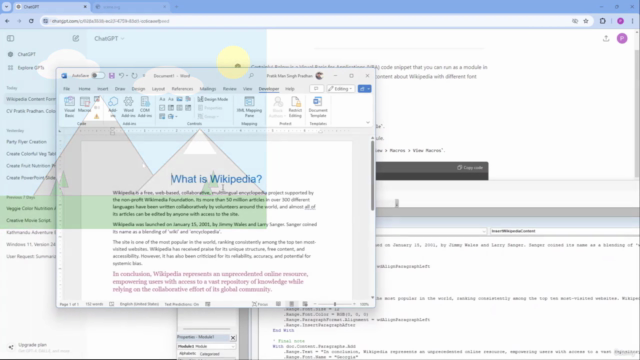Select the Alphabetic tab in Properties
The image size is (640, 360).
point(187,353)
